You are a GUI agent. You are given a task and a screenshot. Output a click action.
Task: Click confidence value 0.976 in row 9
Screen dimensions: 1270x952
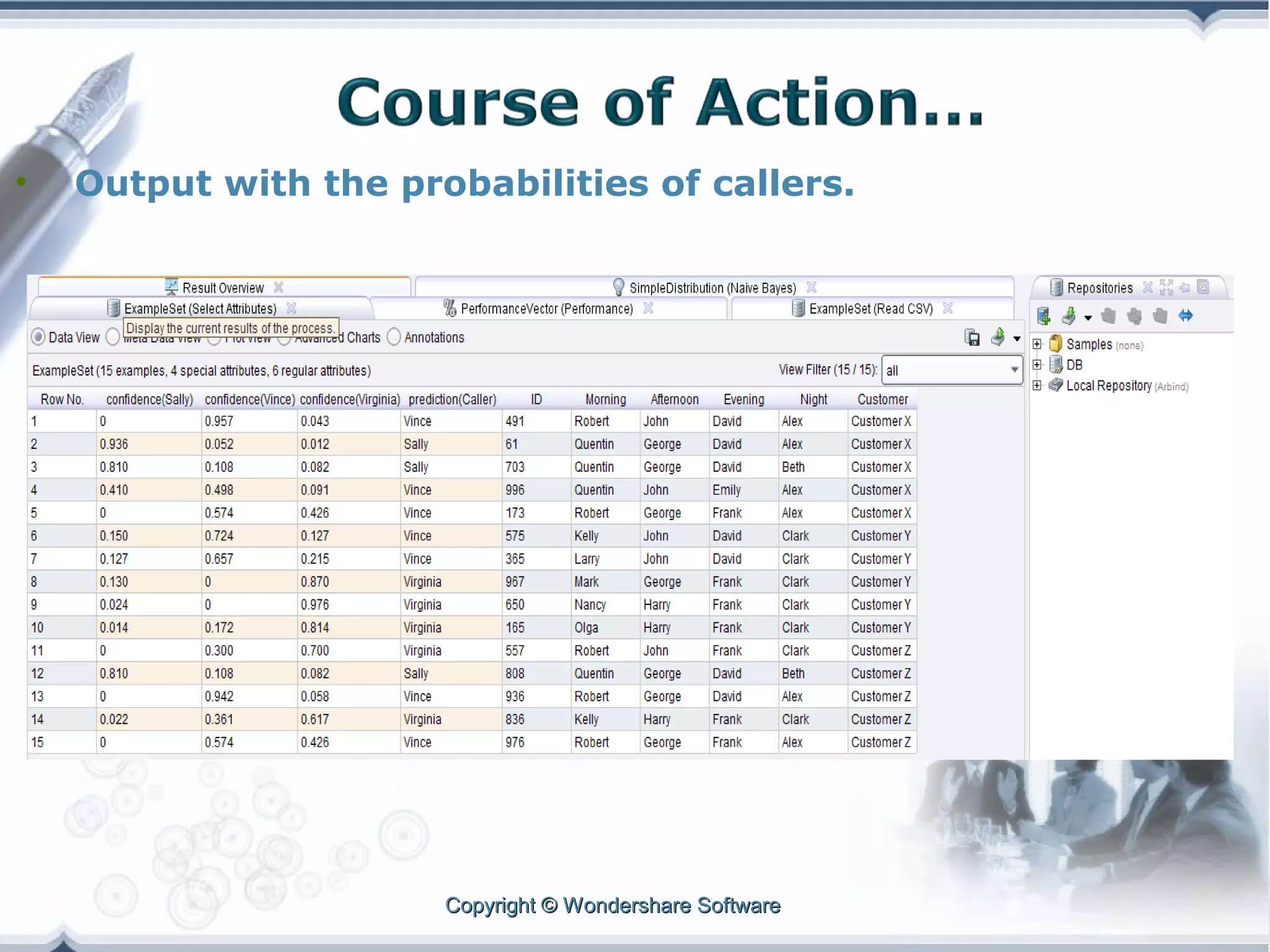[x=349, y=604]
